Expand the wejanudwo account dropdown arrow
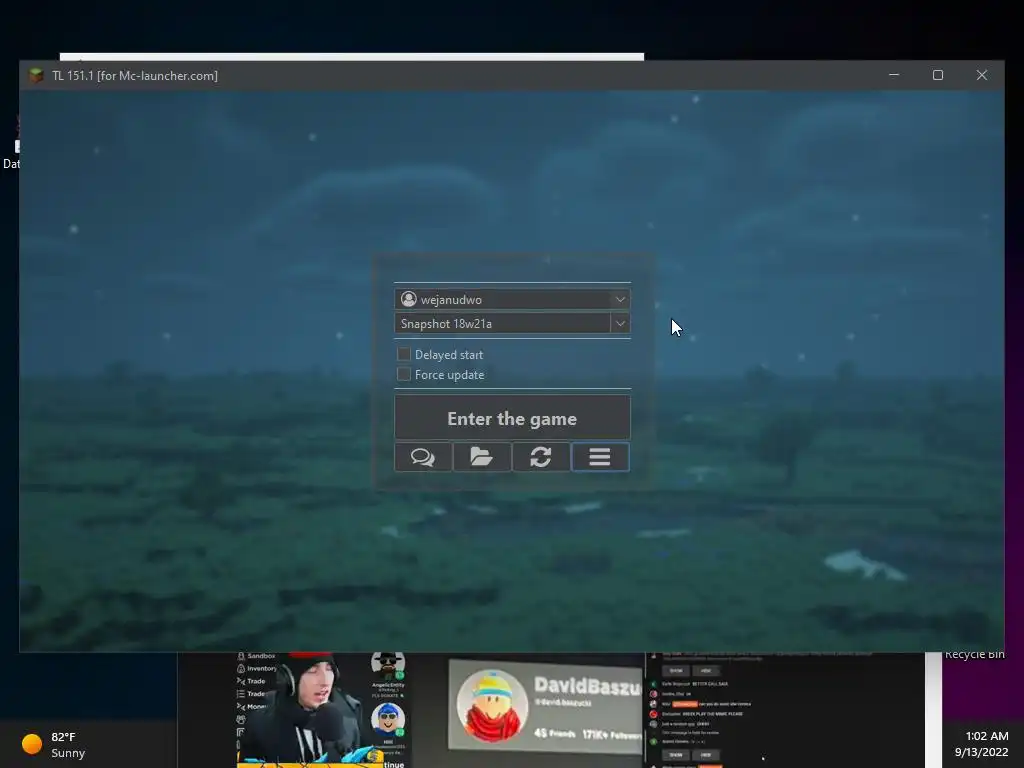This screenshot has height=768, width=1024. 620,299
